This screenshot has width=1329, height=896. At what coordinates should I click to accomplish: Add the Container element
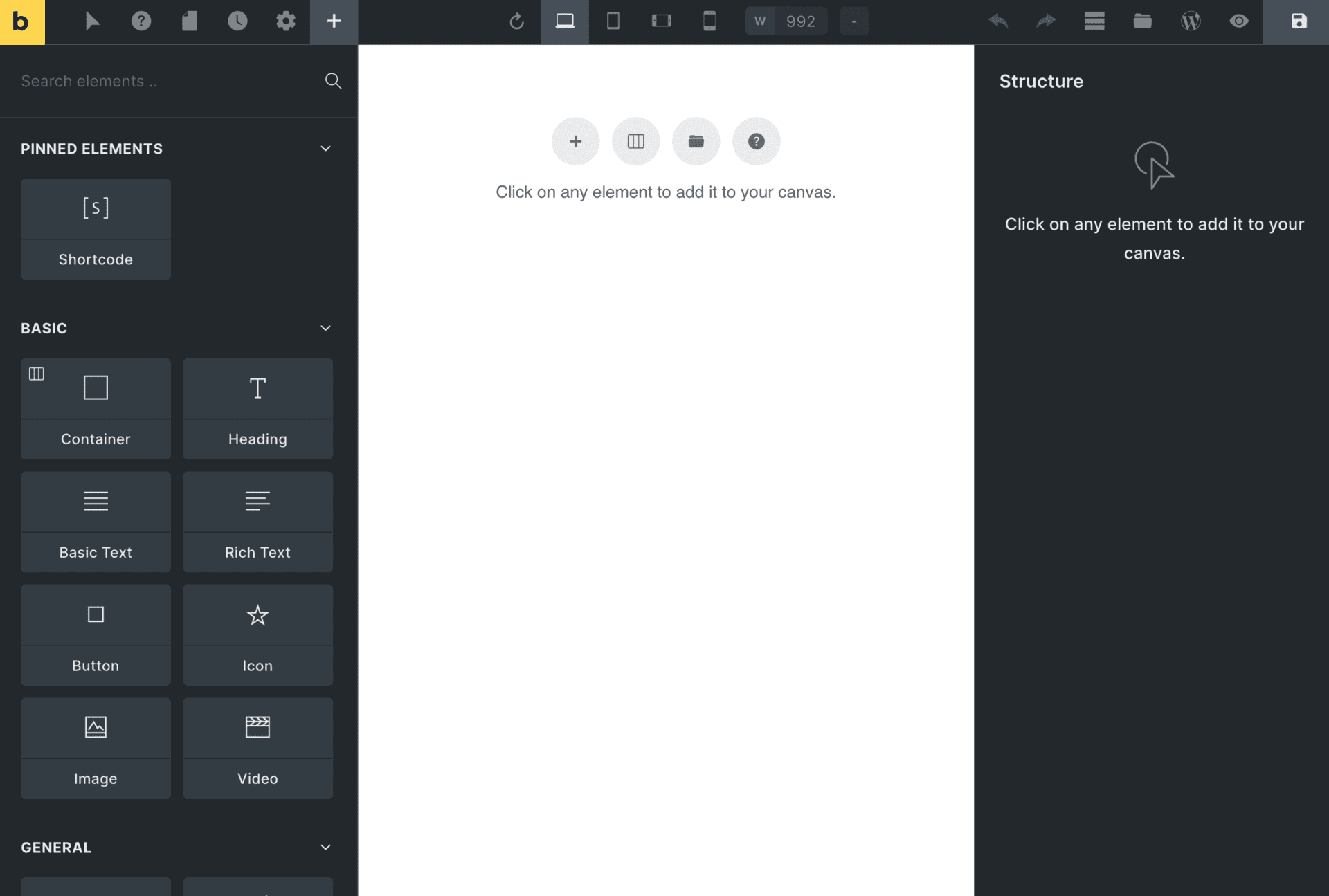click(x=96, y=408)
